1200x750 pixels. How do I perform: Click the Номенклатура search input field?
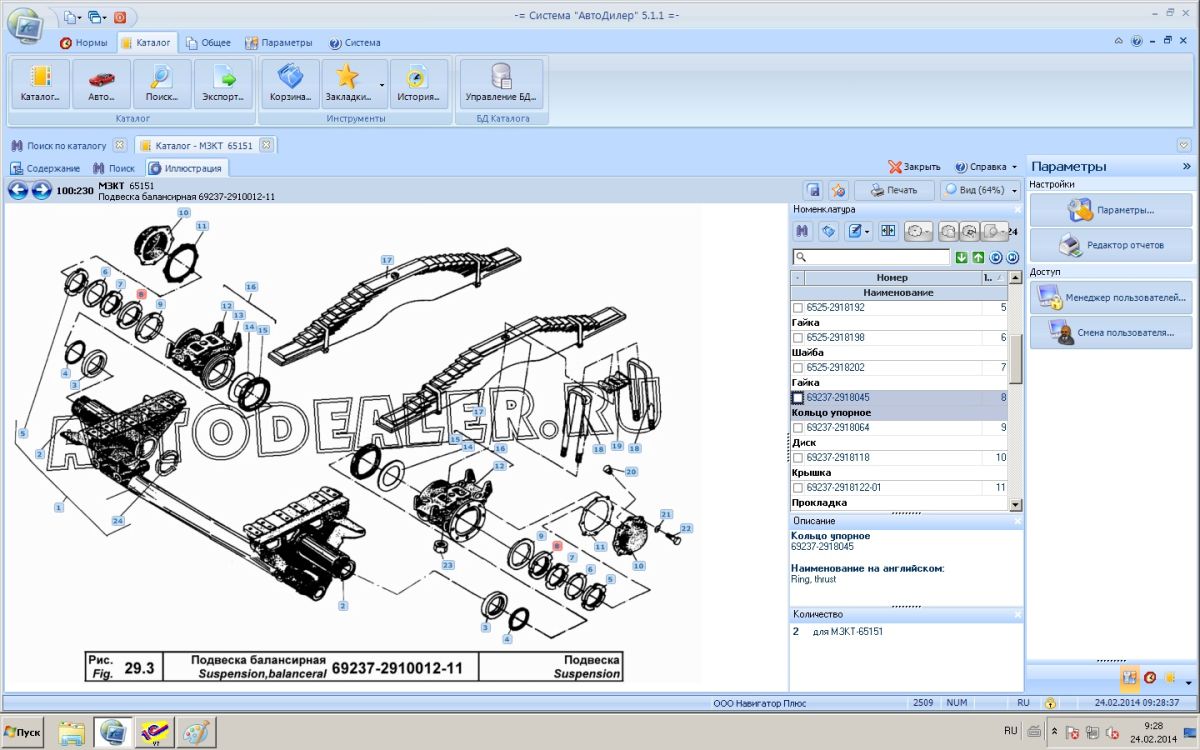[x=871, y=257]
